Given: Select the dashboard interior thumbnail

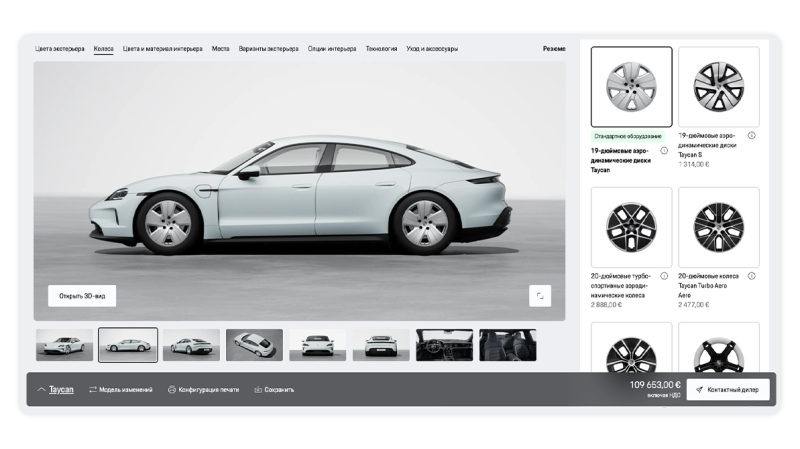Looking at the screenshot, I should [x=444, y=345].
